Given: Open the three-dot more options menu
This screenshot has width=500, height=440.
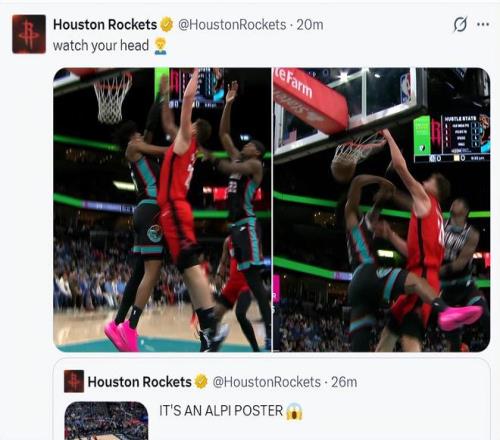Looking at the screenshot, I should coord(483,24).
